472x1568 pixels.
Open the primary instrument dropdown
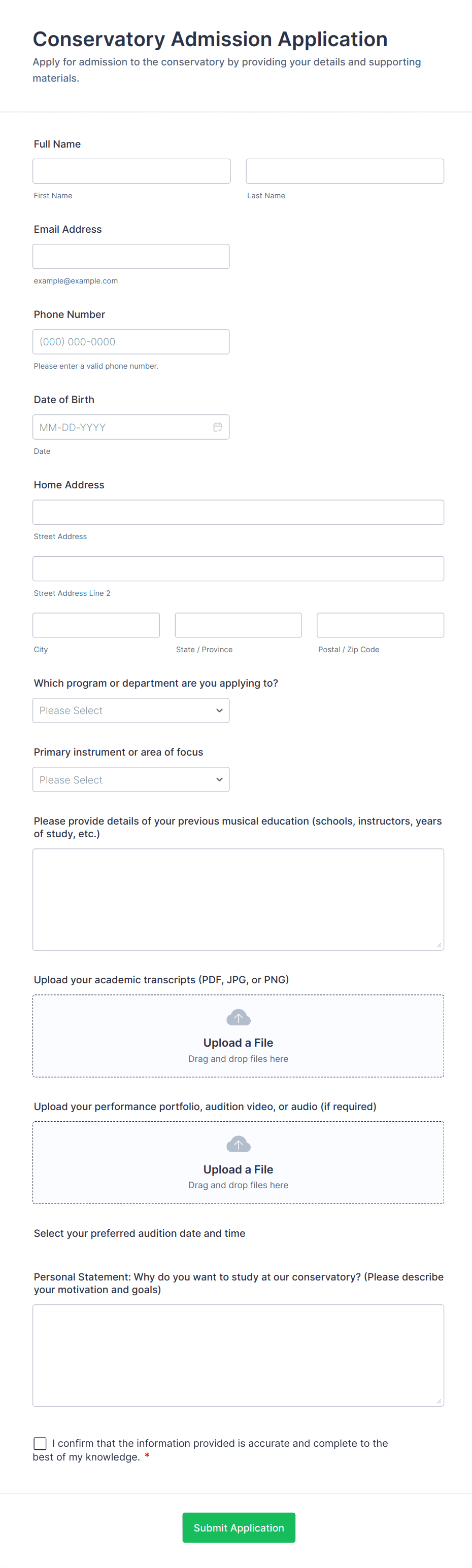[x=131, y=780]
